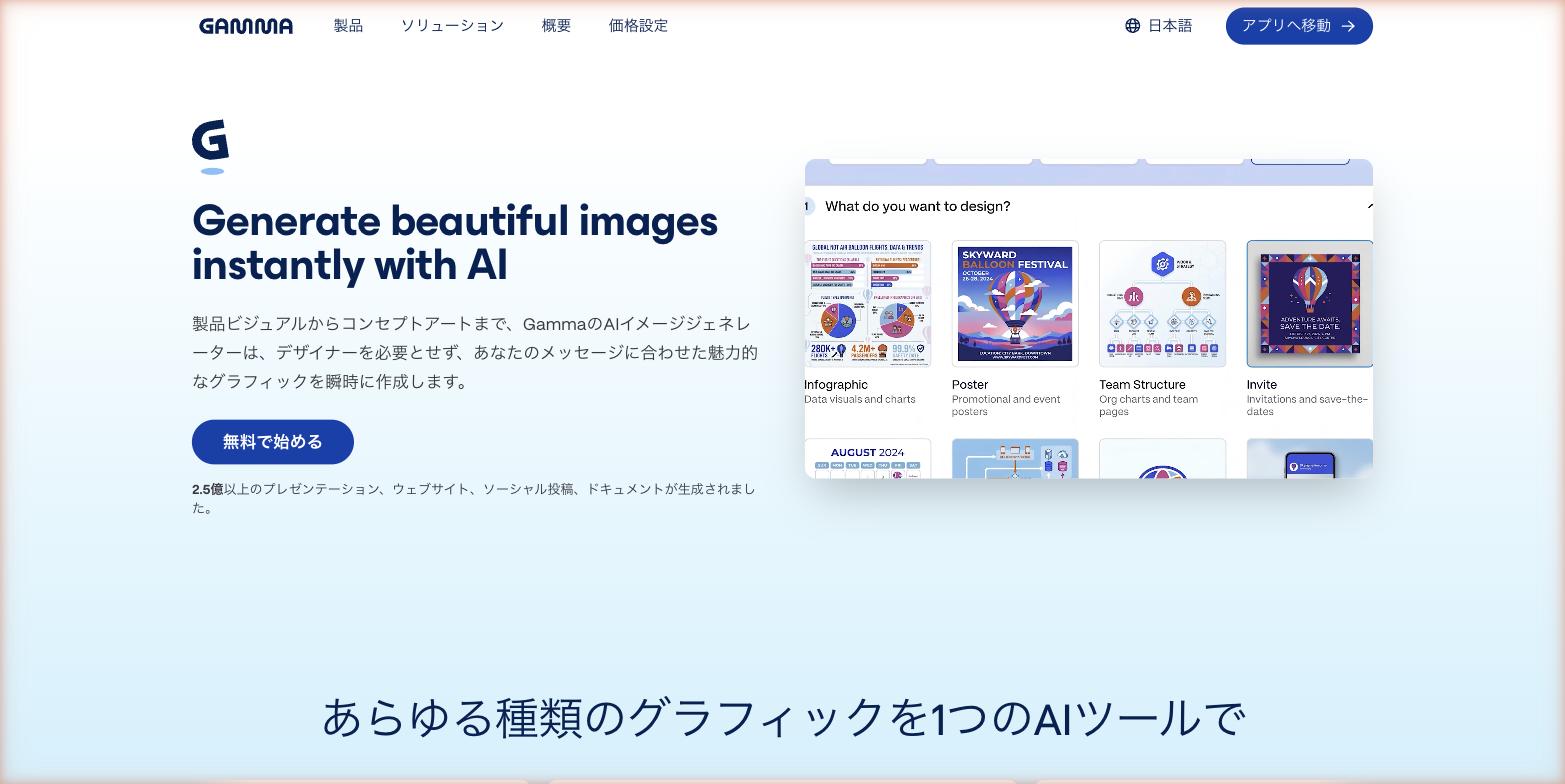Image resolution: width=1565 pixels, height=784 pixels.
Task: Select the August 2024 calendar thumbnail
Action: (x=867, y=458)
